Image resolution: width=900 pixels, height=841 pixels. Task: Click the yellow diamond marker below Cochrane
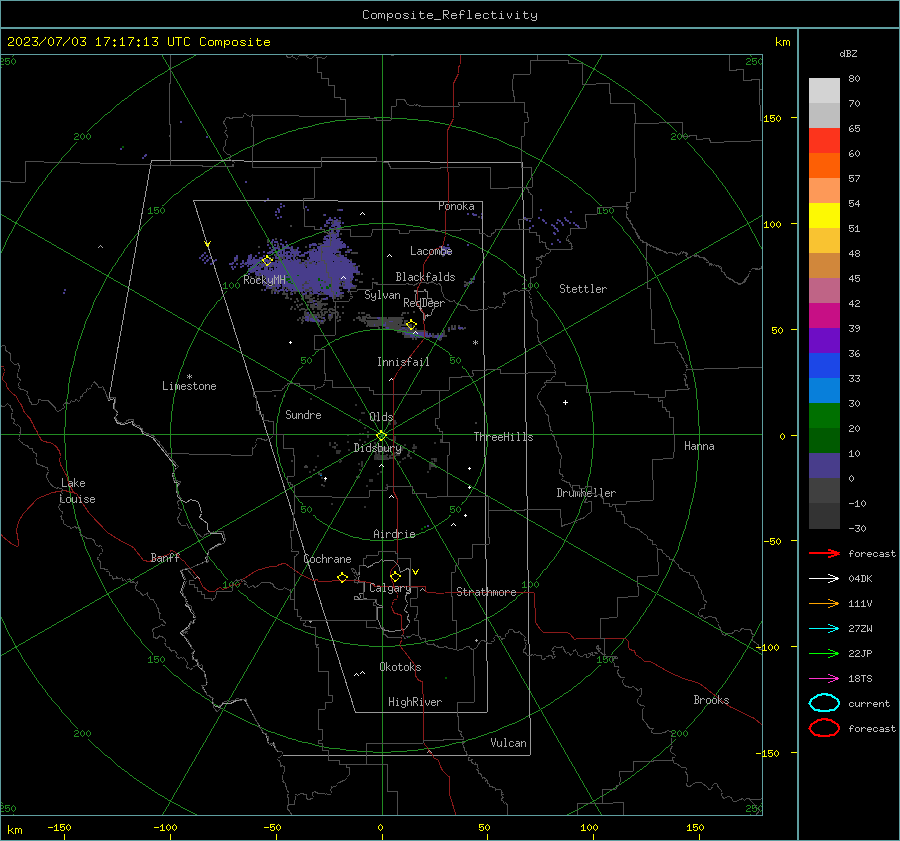pos(342,577)
